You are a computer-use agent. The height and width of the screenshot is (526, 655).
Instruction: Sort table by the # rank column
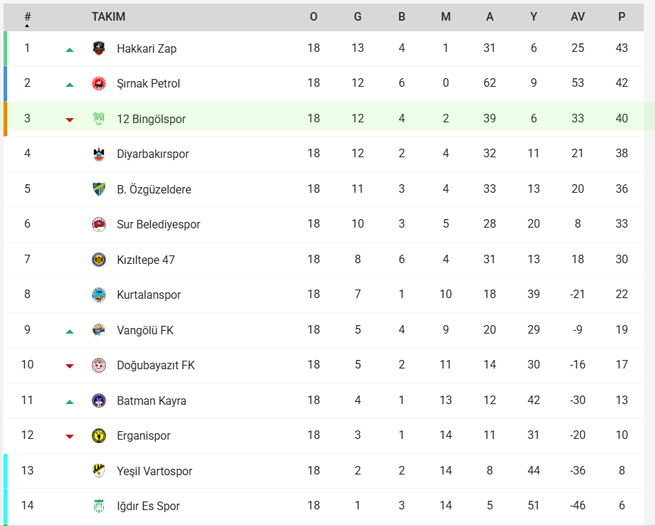click(x=27, y=17)
